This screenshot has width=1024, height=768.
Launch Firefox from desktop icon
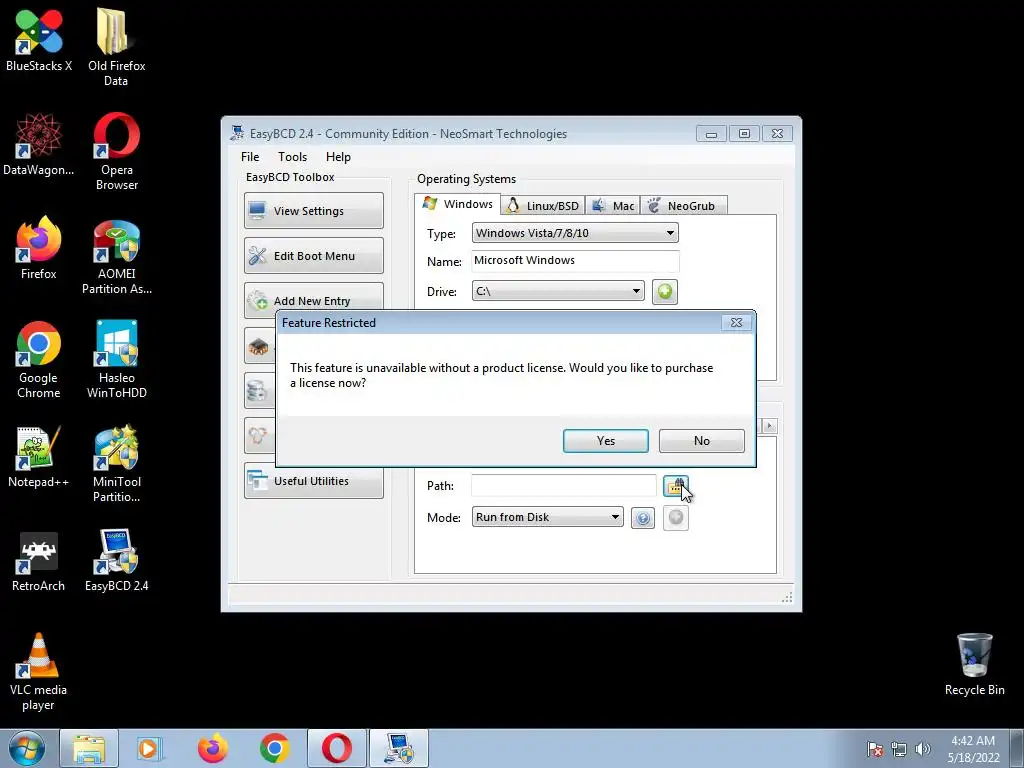(39, 248)
